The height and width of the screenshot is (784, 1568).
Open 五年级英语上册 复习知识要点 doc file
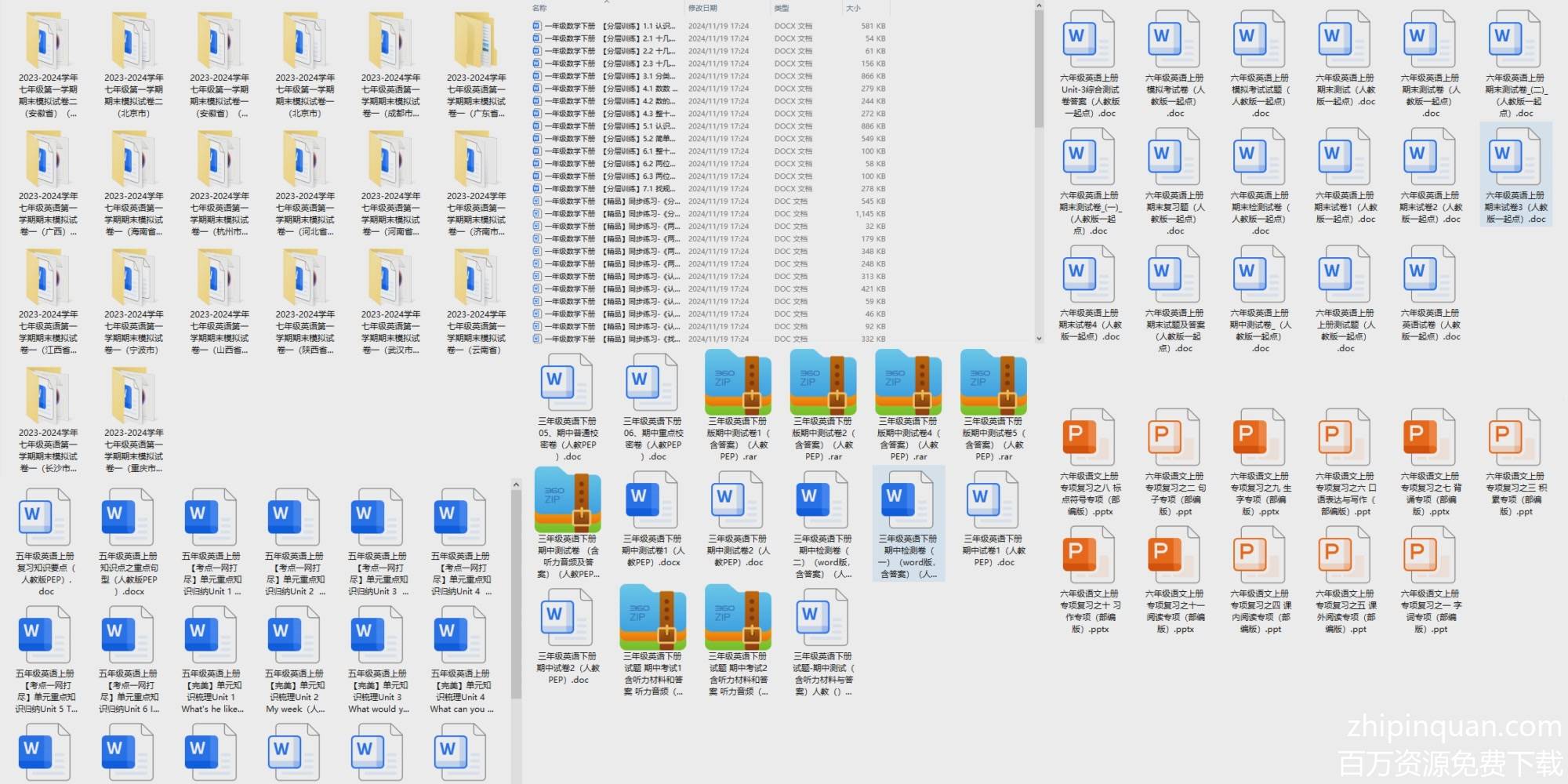click(45, 516)
